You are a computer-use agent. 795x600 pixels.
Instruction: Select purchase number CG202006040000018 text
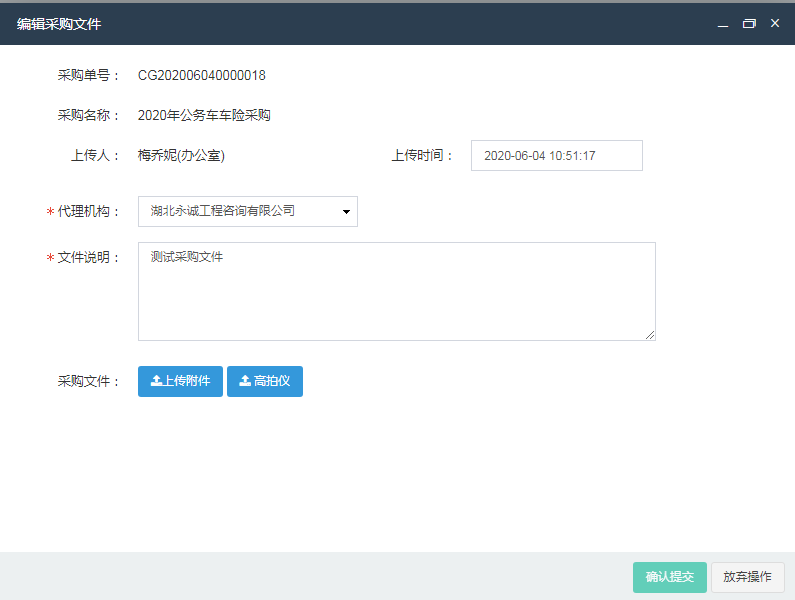[x=202, y=75]
